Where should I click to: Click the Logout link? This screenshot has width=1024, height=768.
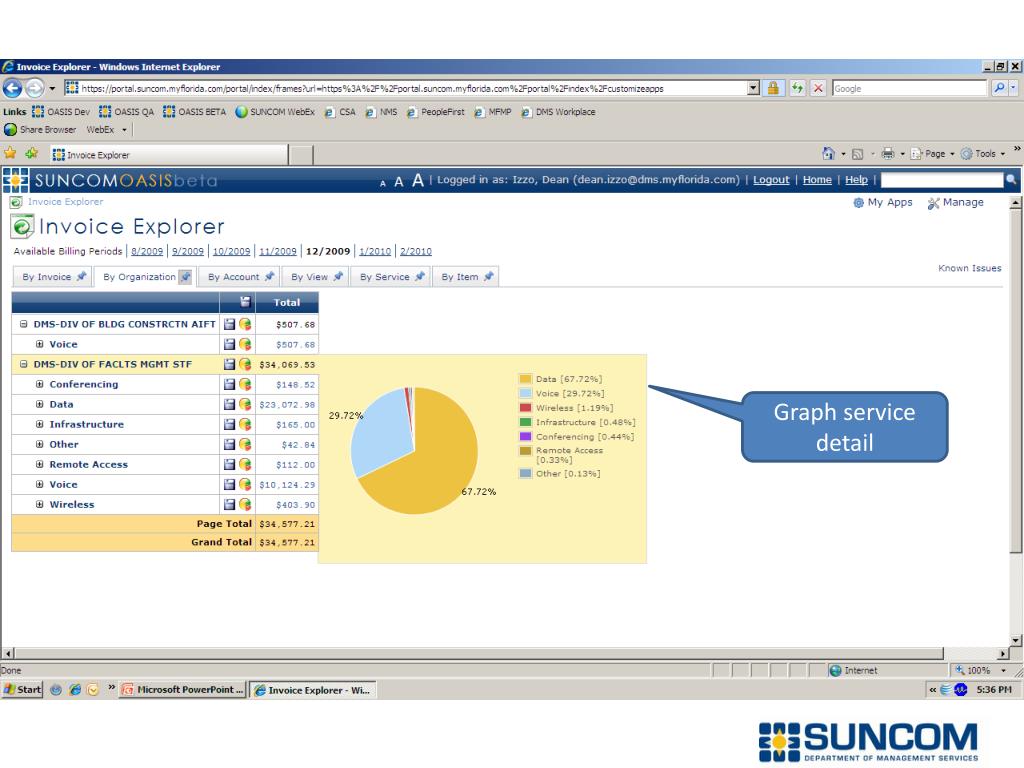(x=771, y=180)
